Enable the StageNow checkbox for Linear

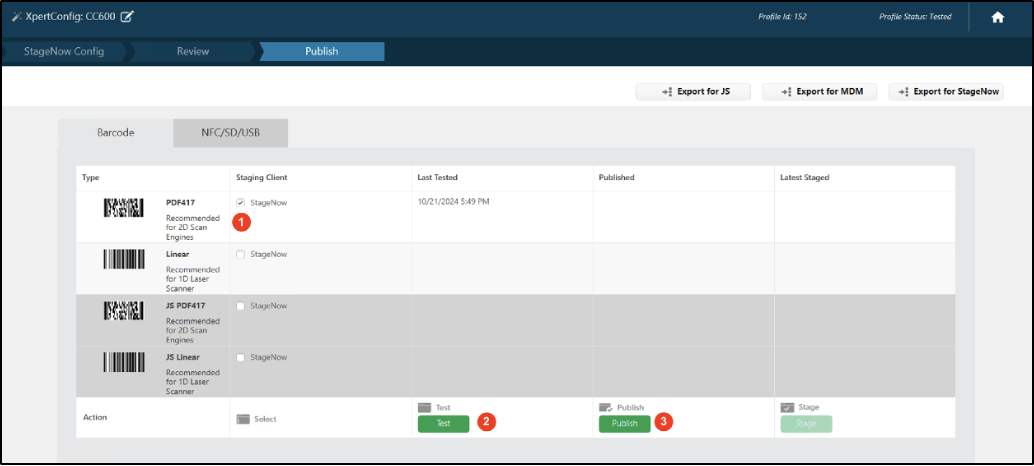240,254
